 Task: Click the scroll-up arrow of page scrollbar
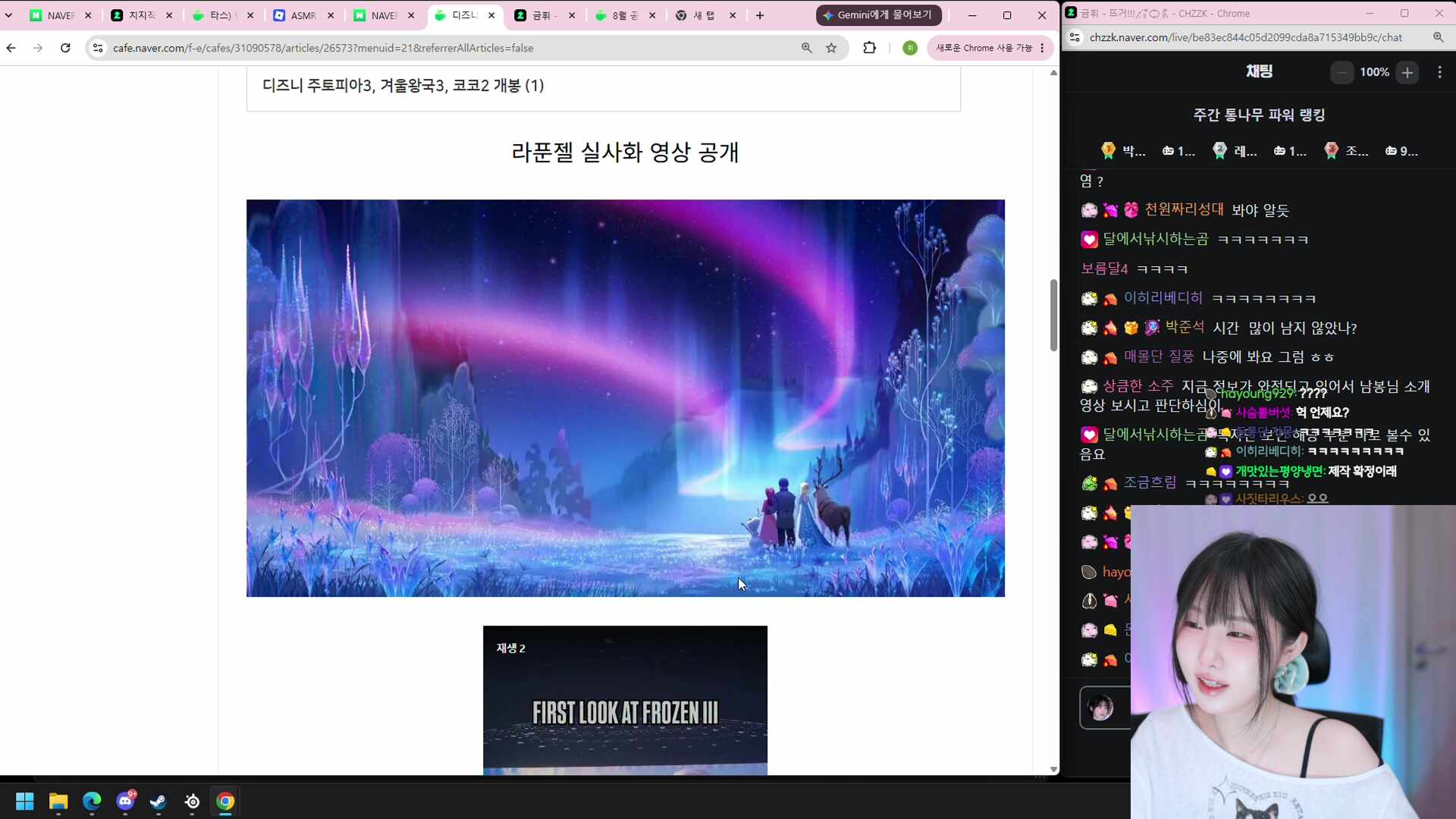[1053, 73]
